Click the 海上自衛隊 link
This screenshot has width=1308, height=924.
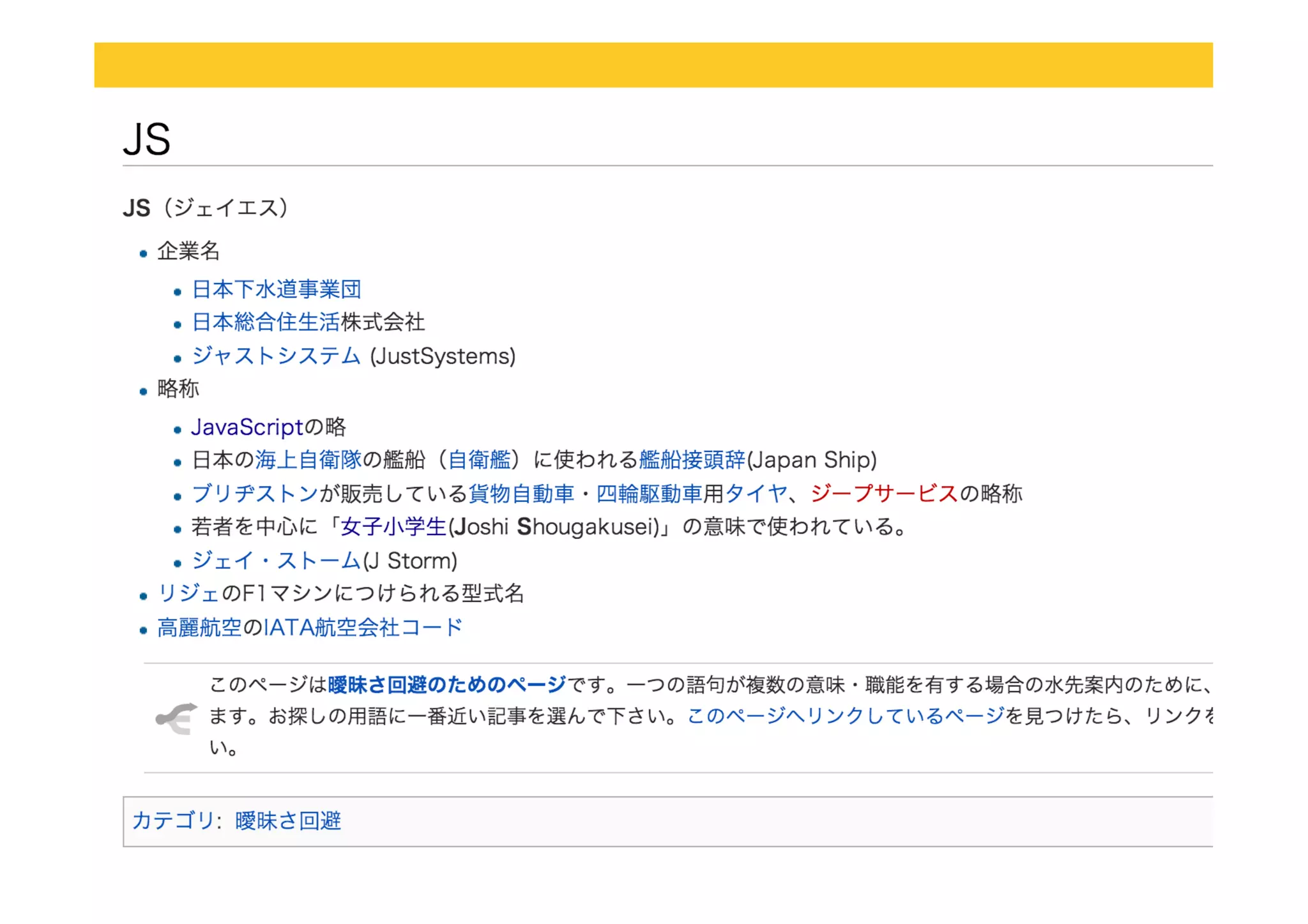308,460
